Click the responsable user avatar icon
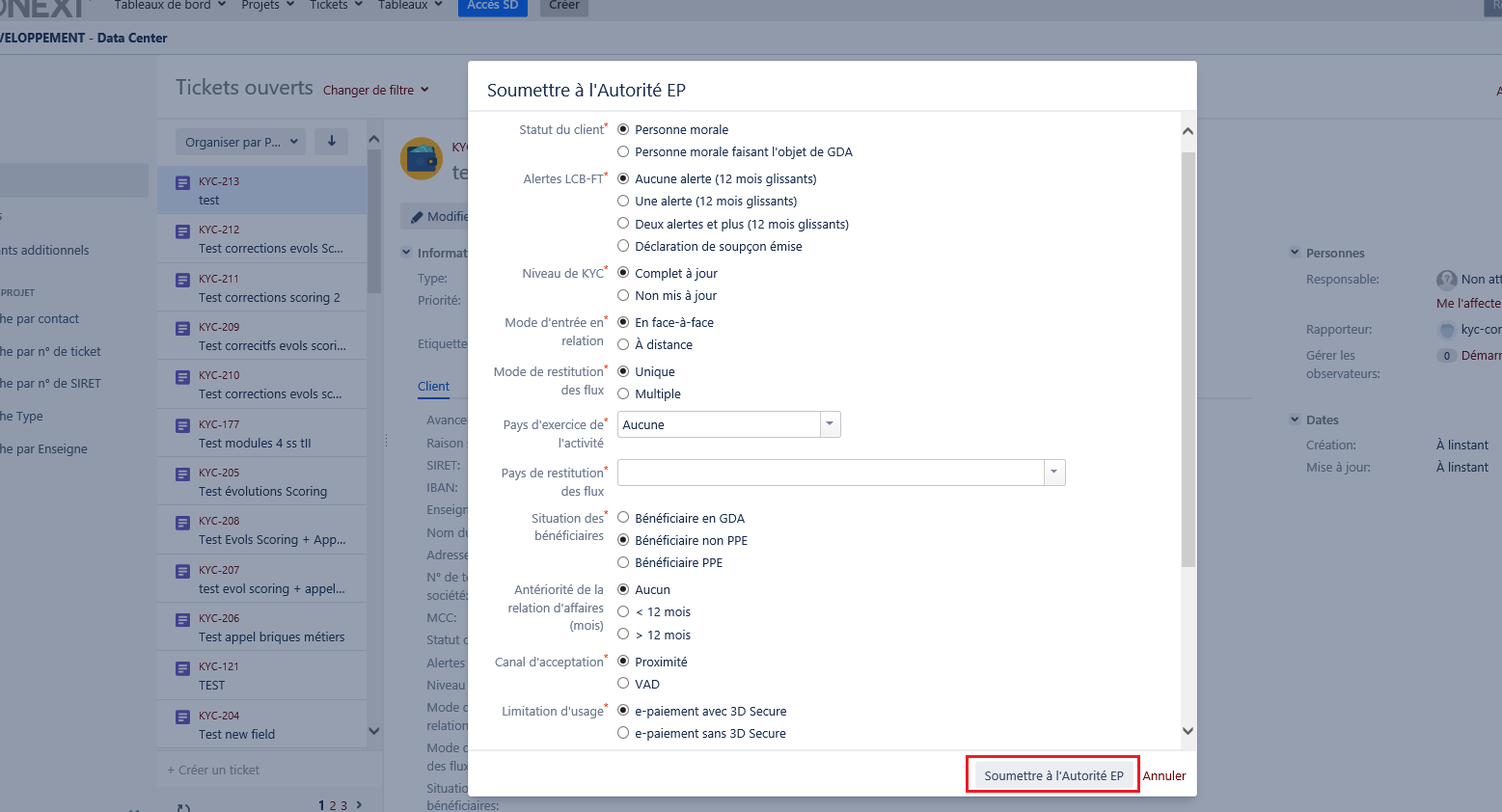The width and height of the screenshot is (1502, 812). (1446, 280)
